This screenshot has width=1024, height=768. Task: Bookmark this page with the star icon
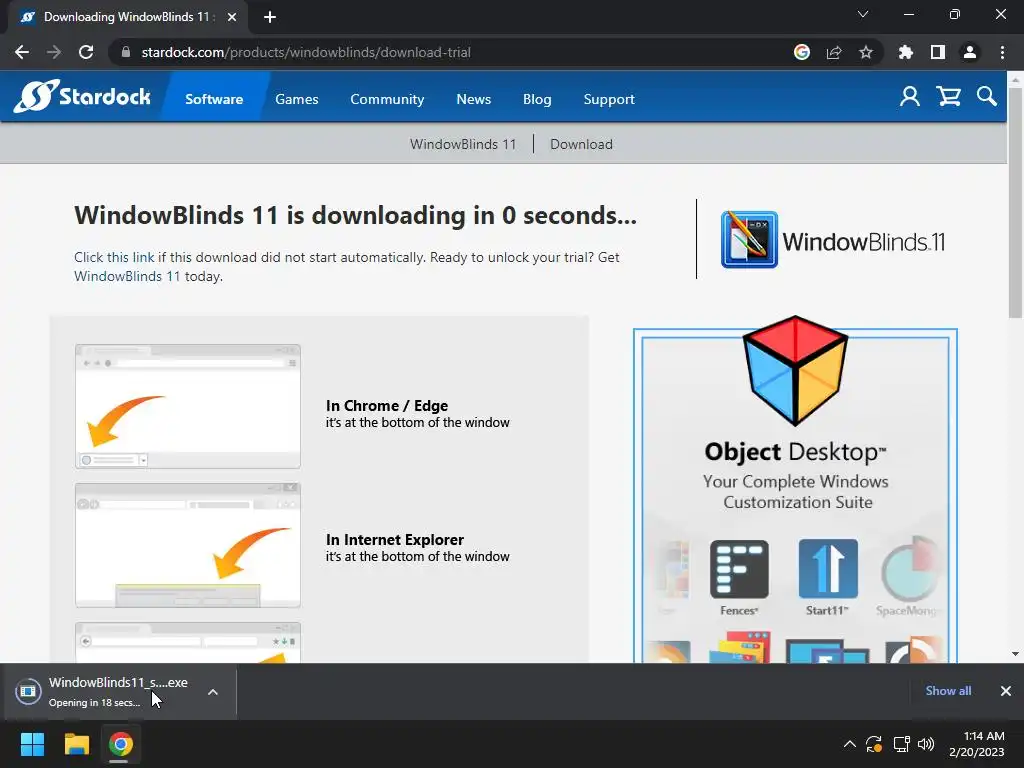click(866, 52)
